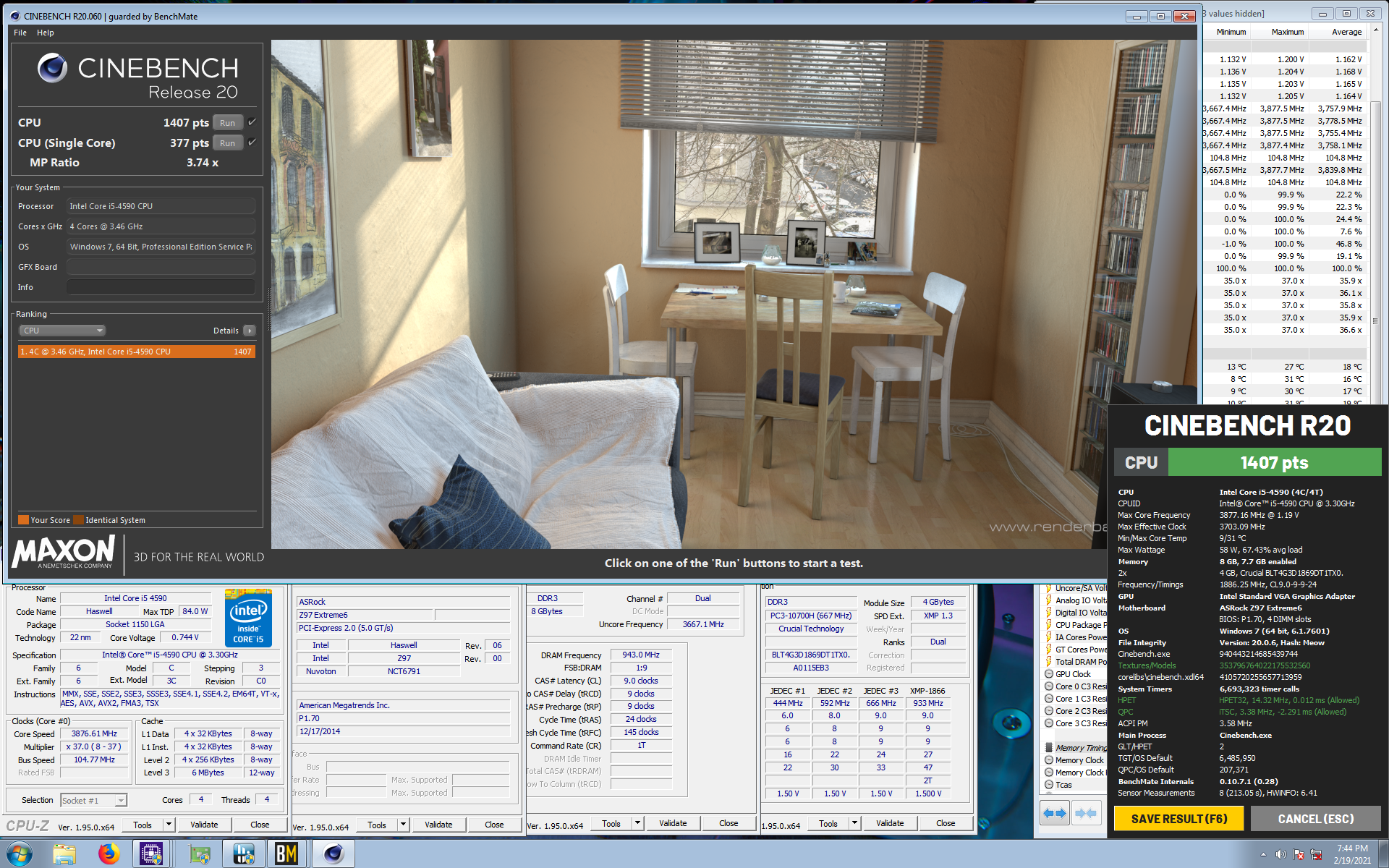Viewport: 1389px width, 868px height.
Task: Click Validate in the CPU-Z SPD window
Action: click(890, 823)
